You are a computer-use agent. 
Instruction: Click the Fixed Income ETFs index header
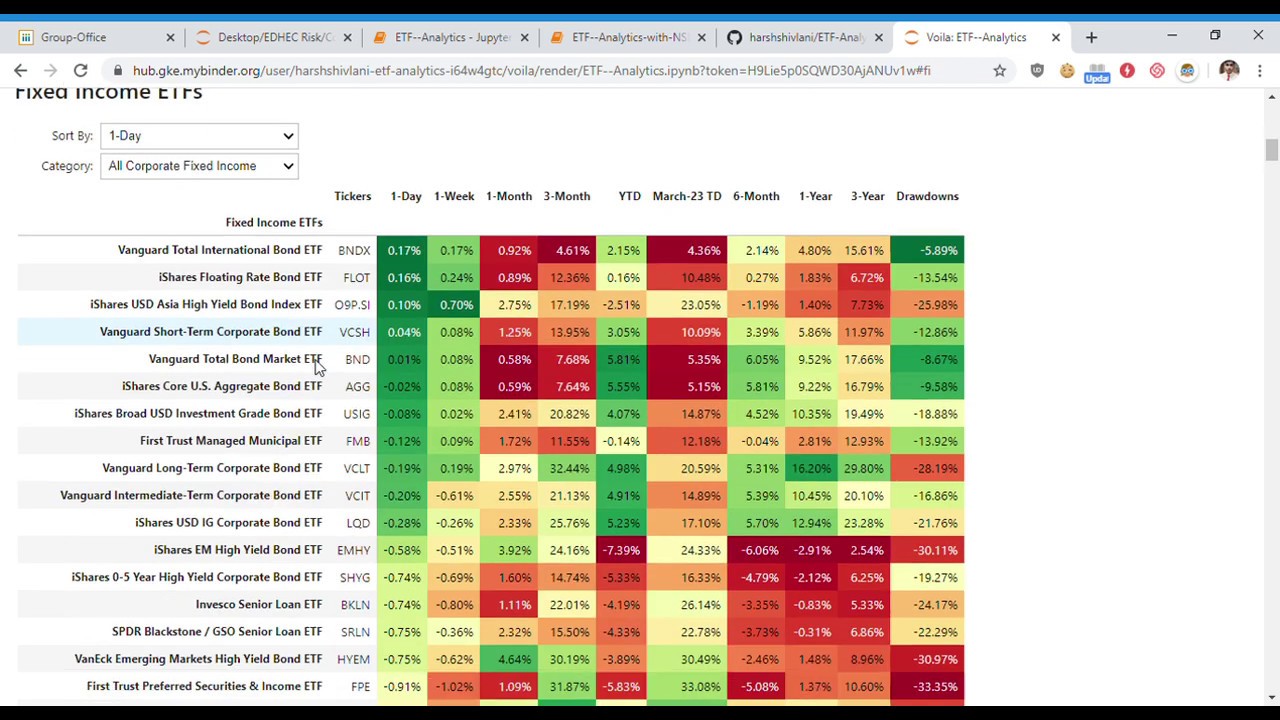(x=274, y=222)
